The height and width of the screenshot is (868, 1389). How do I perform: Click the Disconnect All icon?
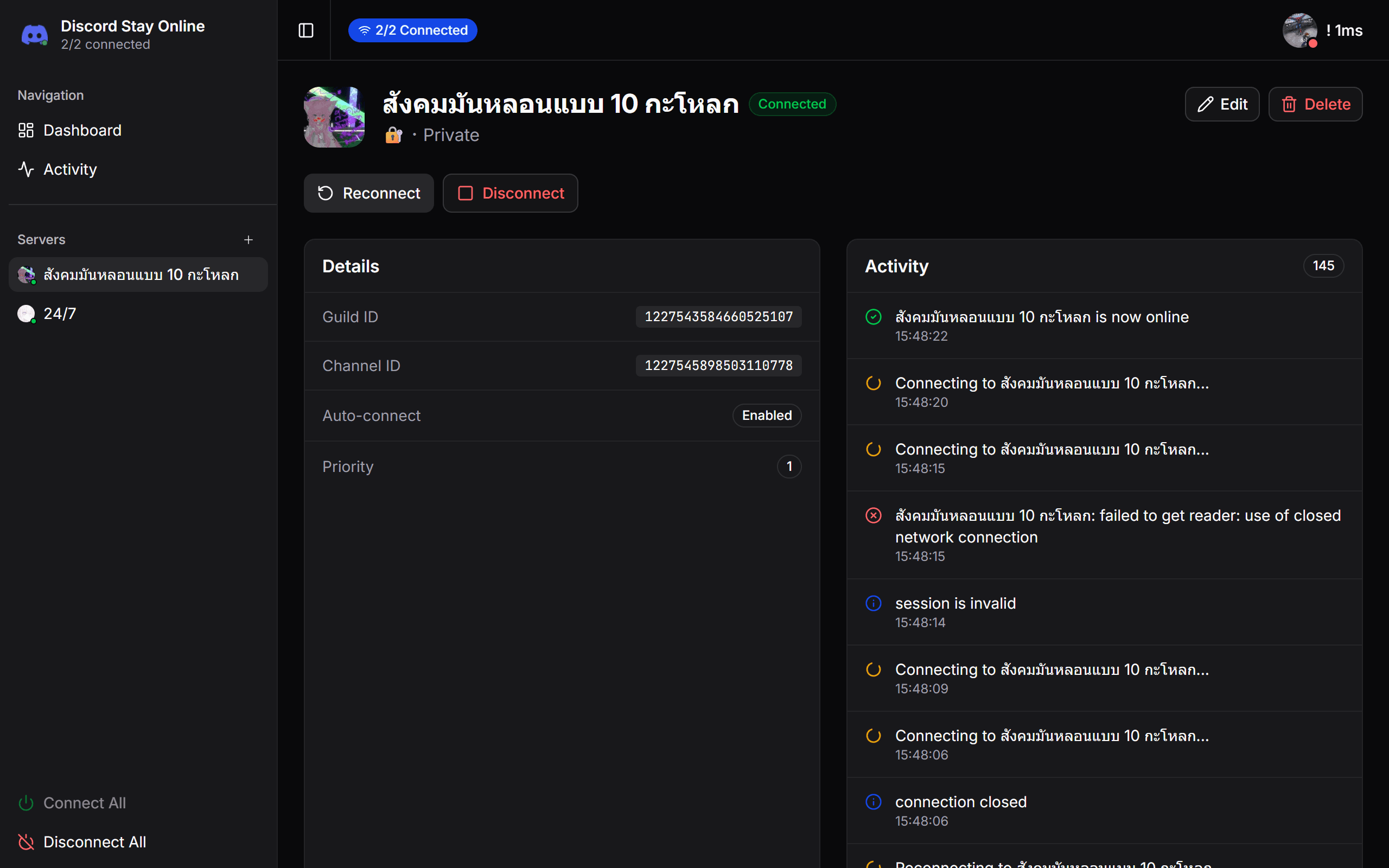[x=26, y=841]
